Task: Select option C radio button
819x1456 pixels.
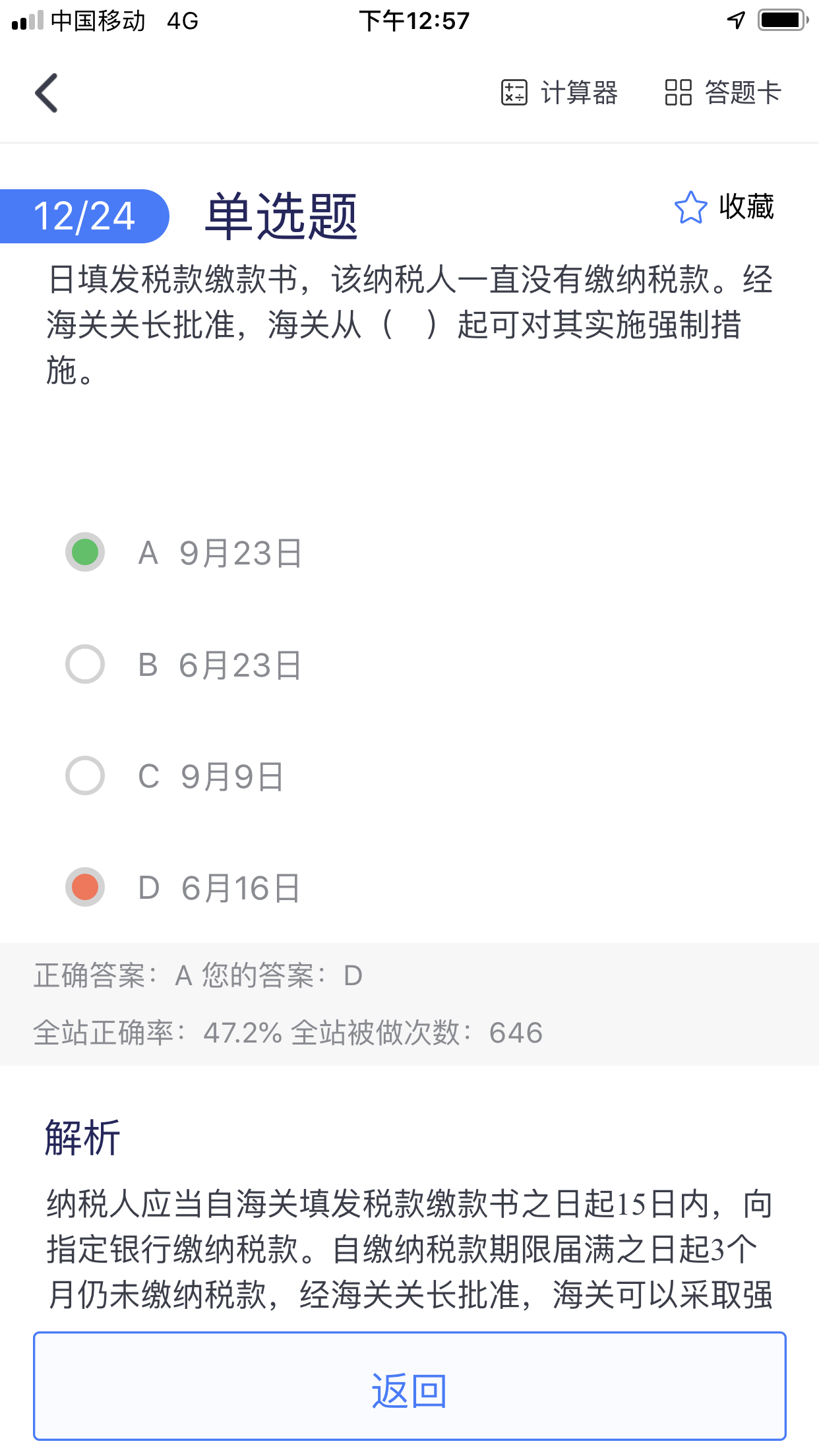Action: coord(85,775)
